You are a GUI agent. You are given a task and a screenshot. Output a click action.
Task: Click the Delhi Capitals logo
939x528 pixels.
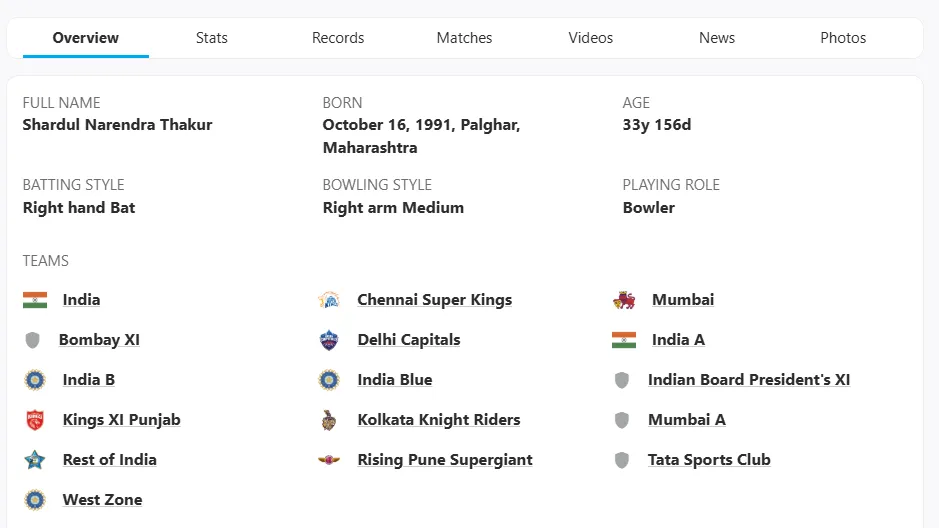[x=329, y=340]
